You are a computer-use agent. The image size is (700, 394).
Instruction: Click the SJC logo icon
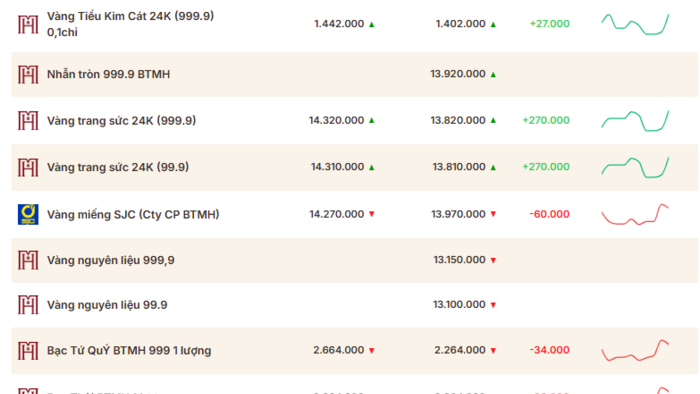tap(28, 214)
